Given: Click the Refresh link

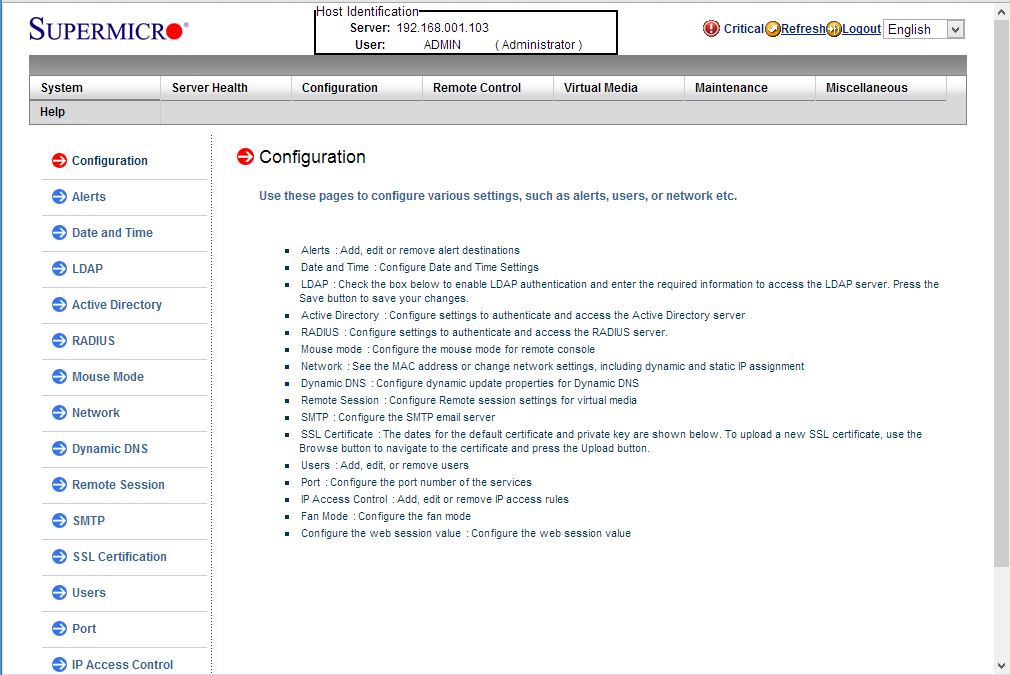Looking at the screenshot, I should (803, 29).
